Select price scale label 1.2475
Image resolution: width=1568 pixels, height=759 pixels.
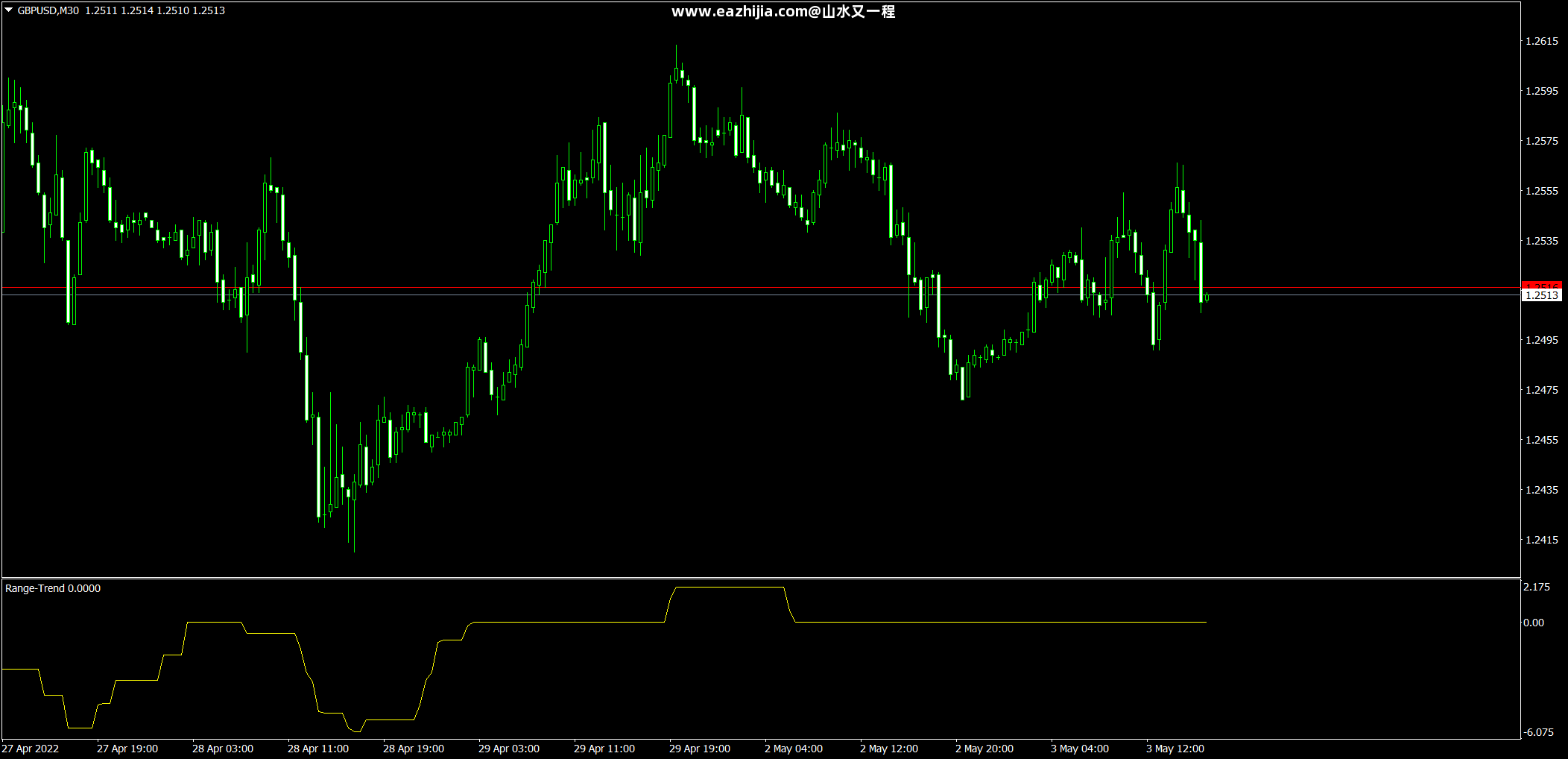1542,390
